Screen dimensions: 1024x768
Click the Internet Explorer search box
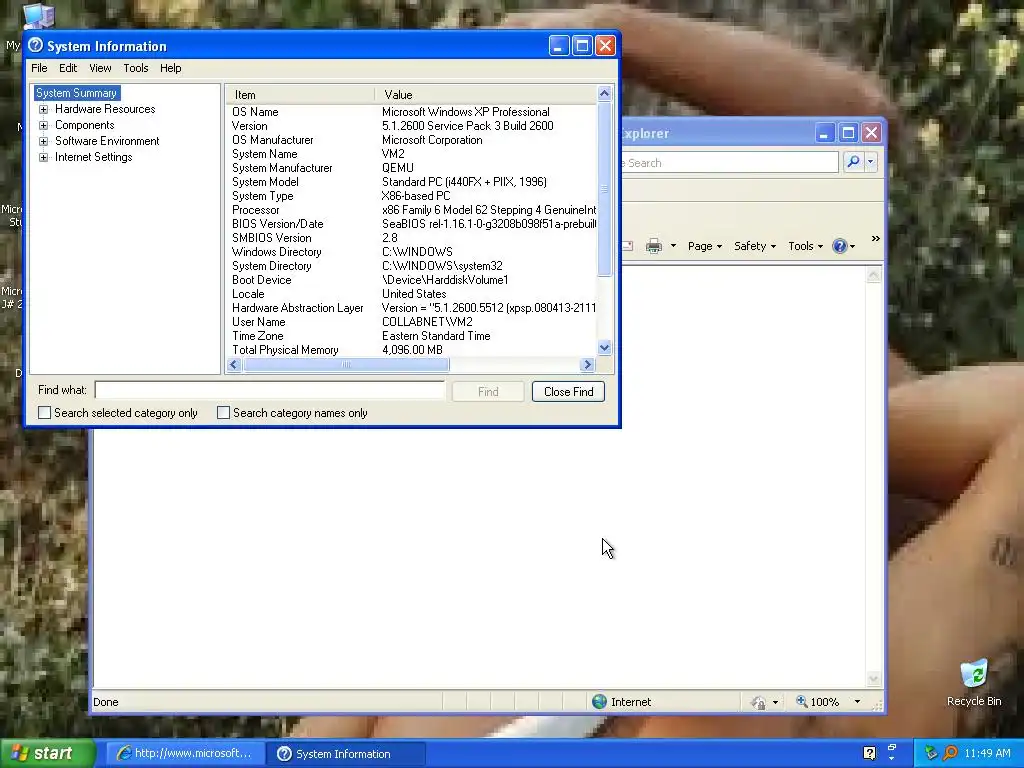(729, 163)
